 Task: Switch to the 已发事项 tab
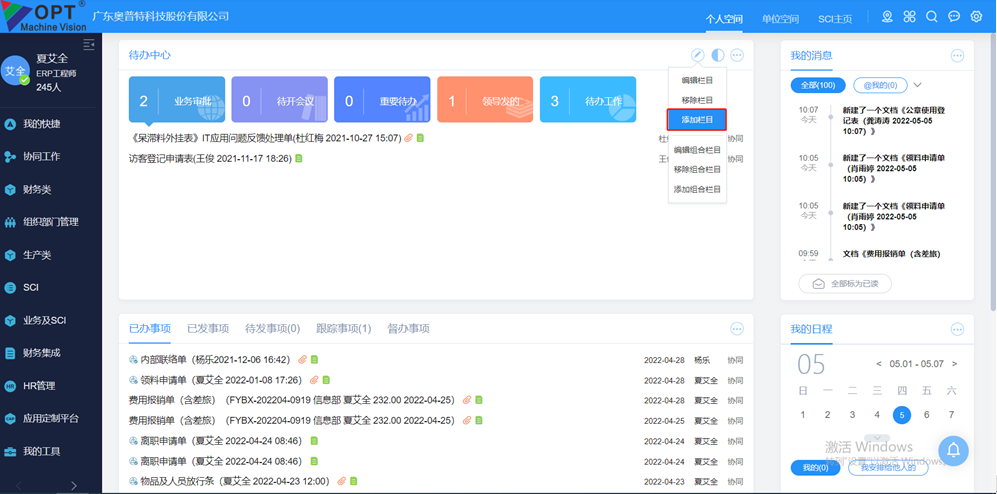click(x=207, y=328)
